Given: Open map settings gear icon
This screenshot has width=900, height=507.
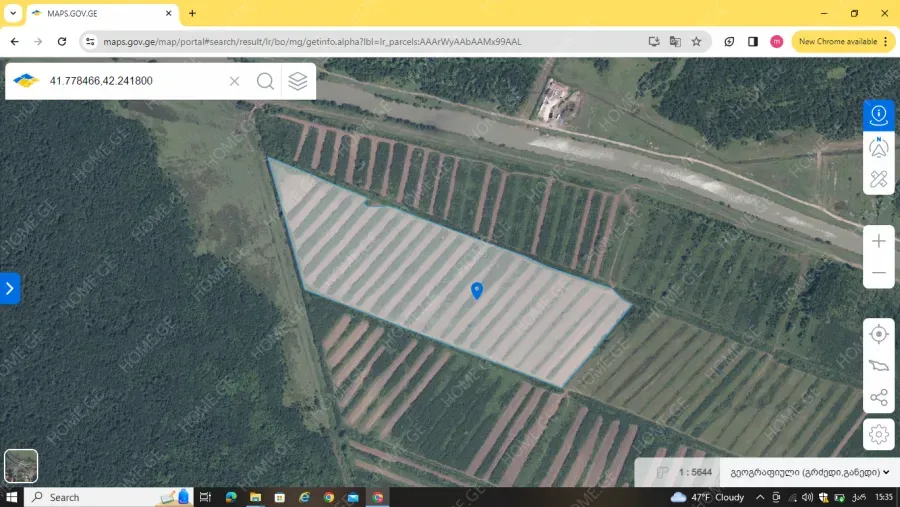Looking at the screenshot, I should point(879,434).
